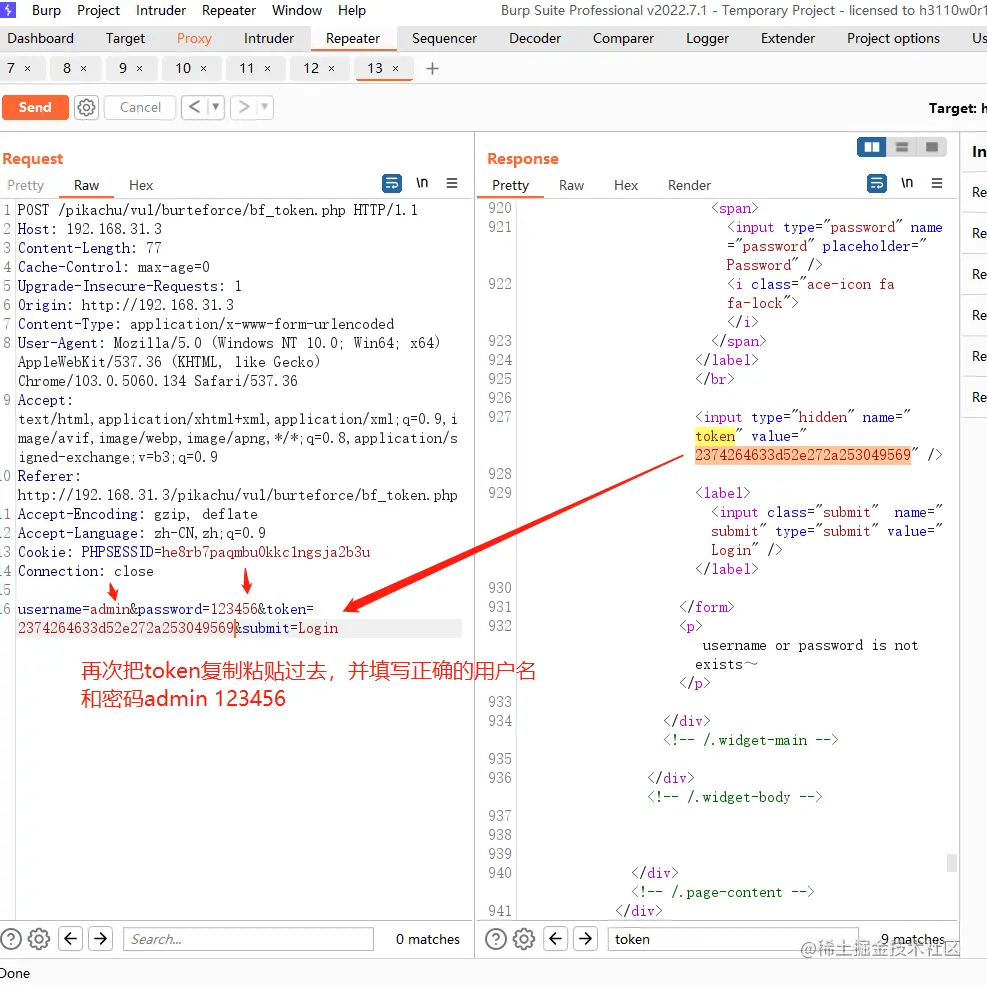The height and width of the screenshot is (985, 987).
Task: Open the Extender tab
Action: [x=787, y=38]
